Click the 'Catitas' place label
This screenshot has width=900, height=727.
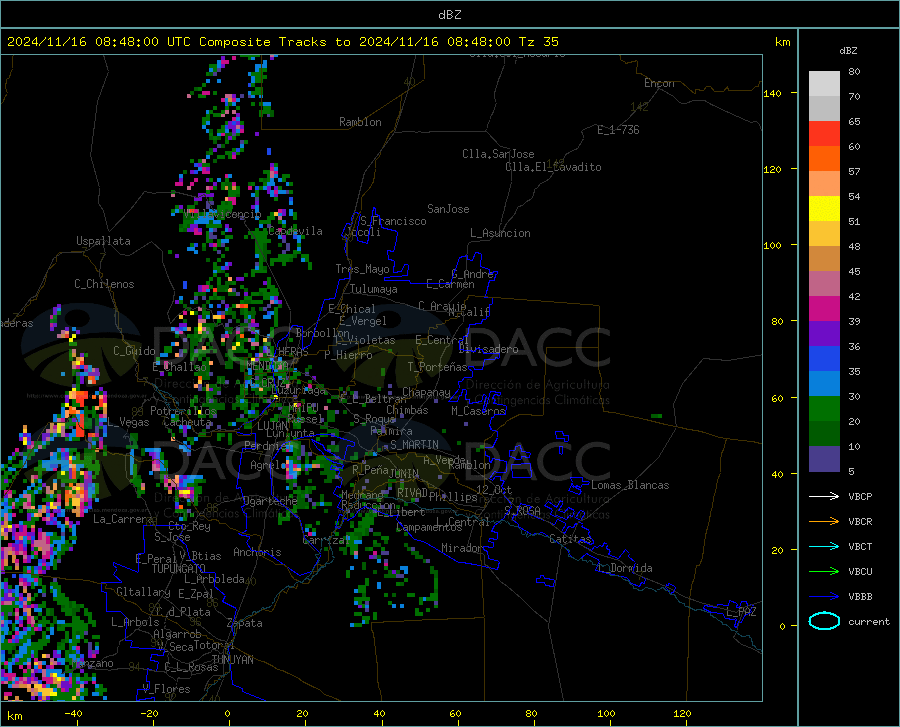[570, 539]
